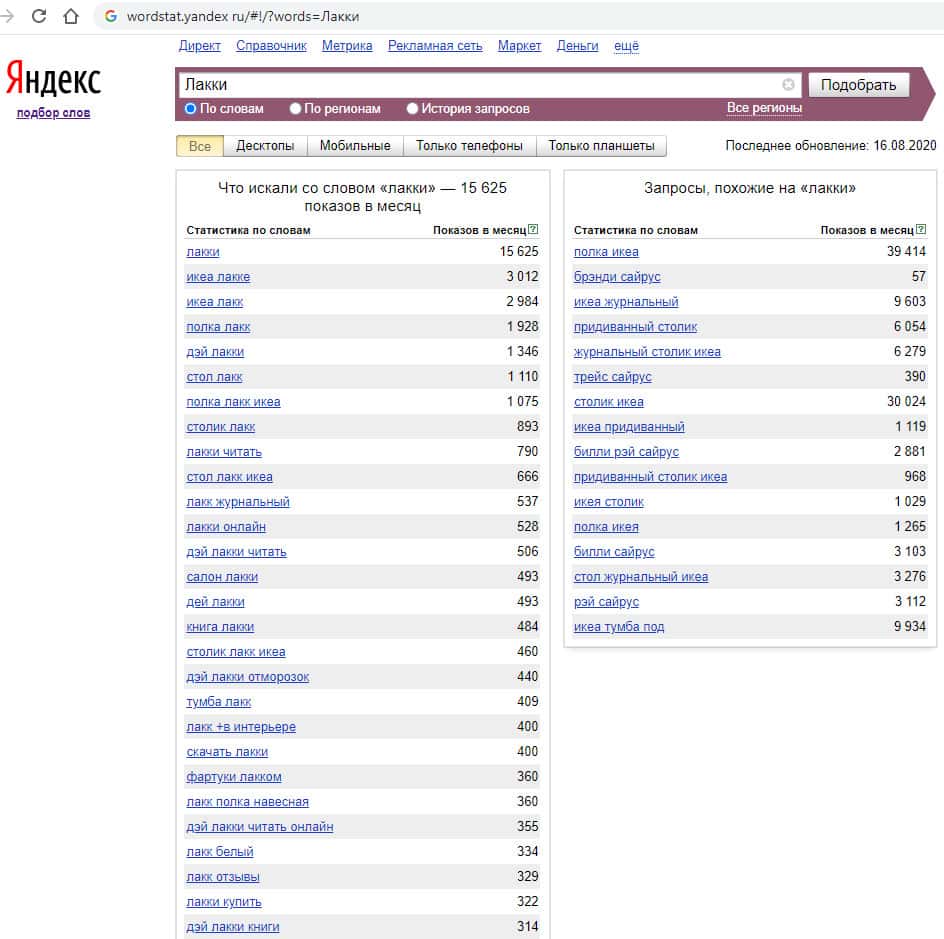944x939 pixels.
Task: Open the Справочник menu link
Action: coord(272,46)
